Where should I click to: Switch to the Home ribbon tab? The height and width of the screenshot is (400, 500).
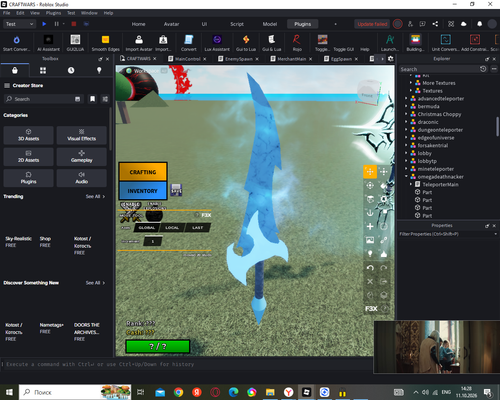tap(138, 24)
